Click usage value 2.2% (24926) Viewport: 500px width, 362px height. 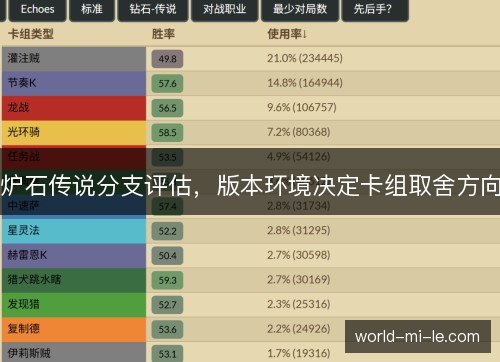(x=299, y=329)
